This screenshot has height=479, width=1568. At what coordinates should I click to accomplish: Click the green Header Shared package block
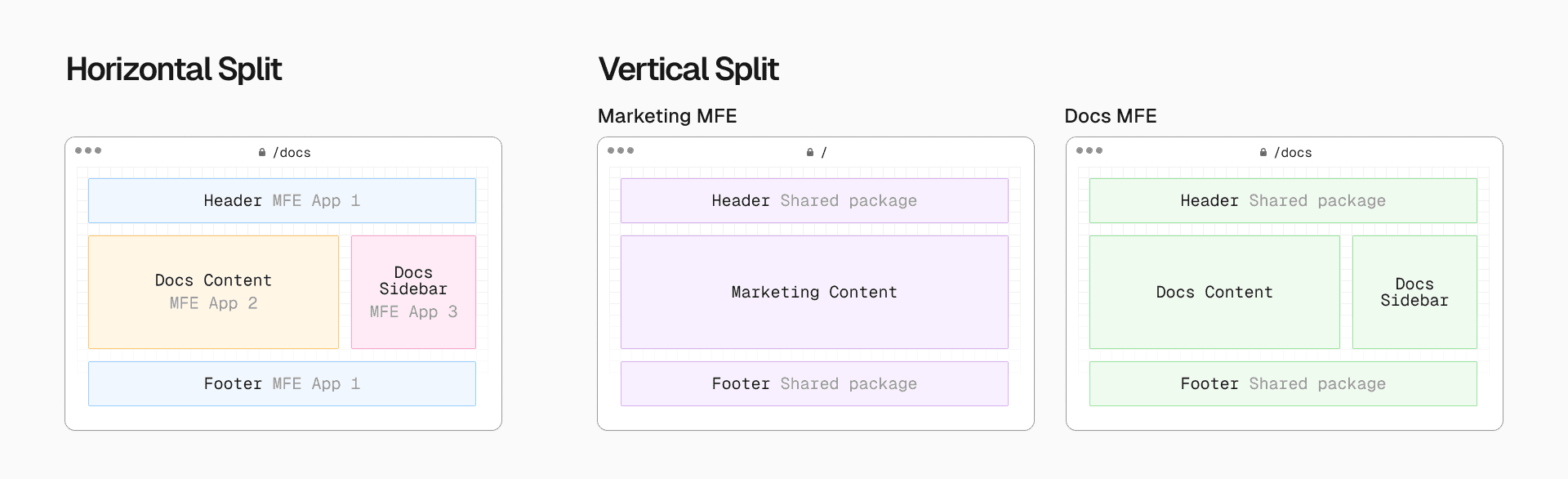[1283, 201]
